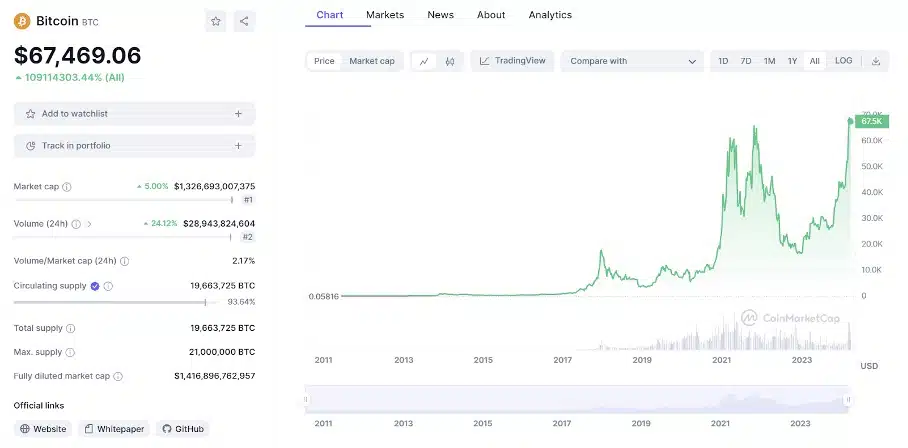Click fully diluted cap $1,416,896,762,957
Image resolution: width=908 pixels, height=448 pixels.
tap(214, 376)
